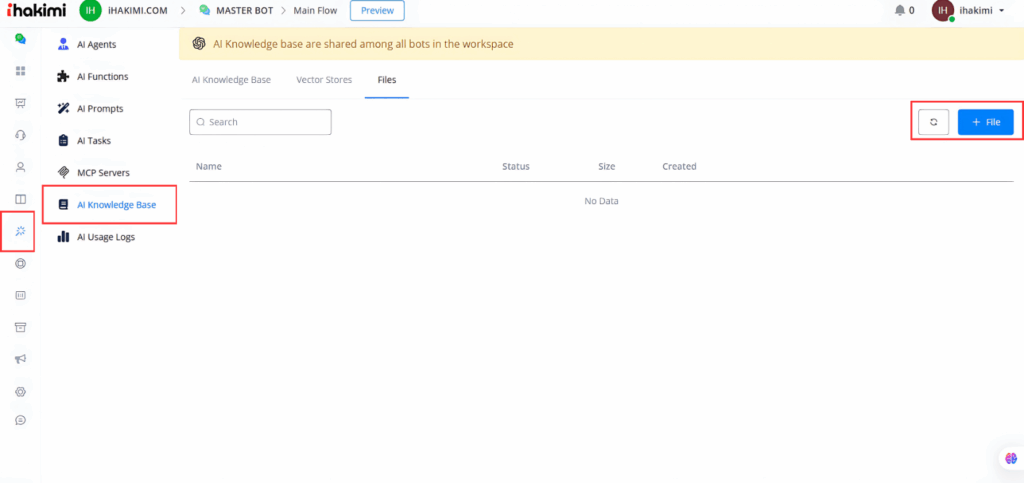Click the Preview button
Screen dimensions: 1024x483
[x=377, y=11]
